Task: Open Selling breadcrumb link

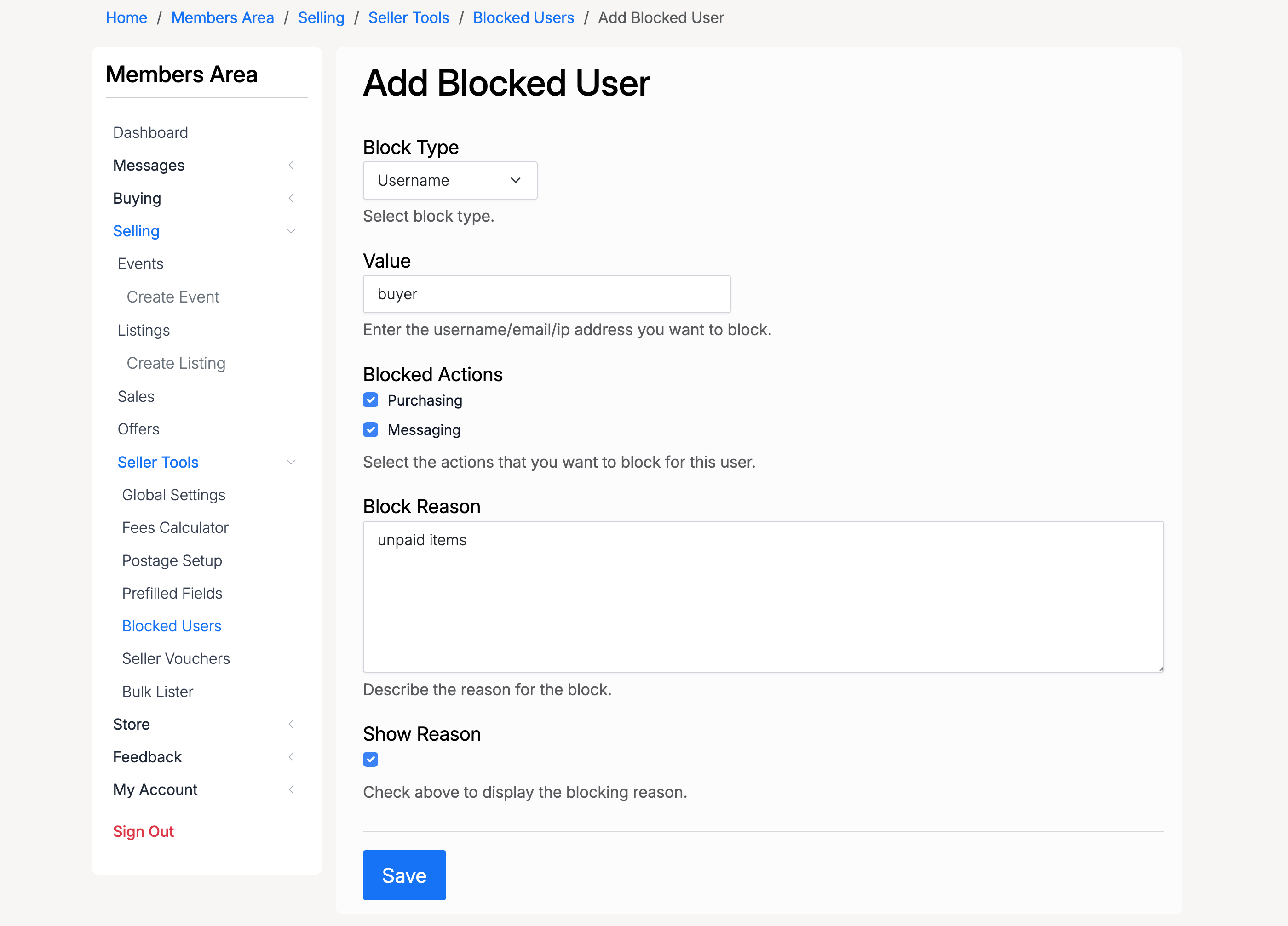Action: [322, 17]
